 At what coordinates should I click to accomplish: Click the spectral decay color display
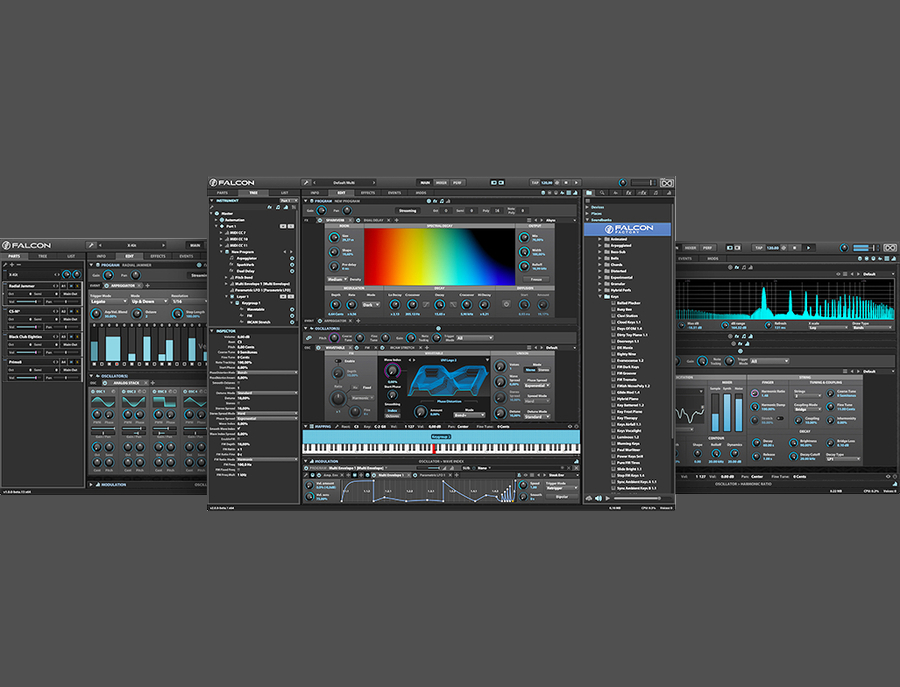click(x=439, y=257)
